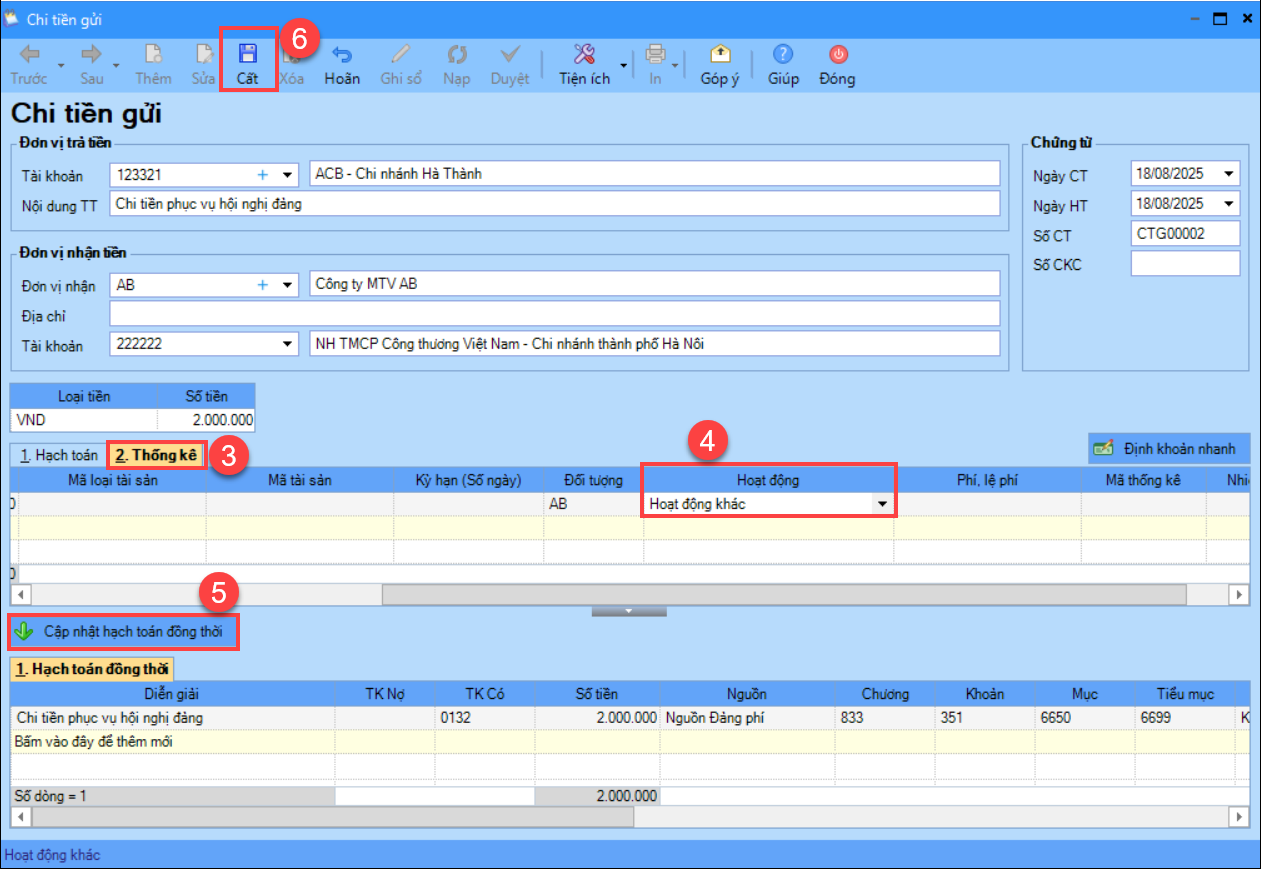Click the Nạp (reload) toolbar icon

click(456, 55)
